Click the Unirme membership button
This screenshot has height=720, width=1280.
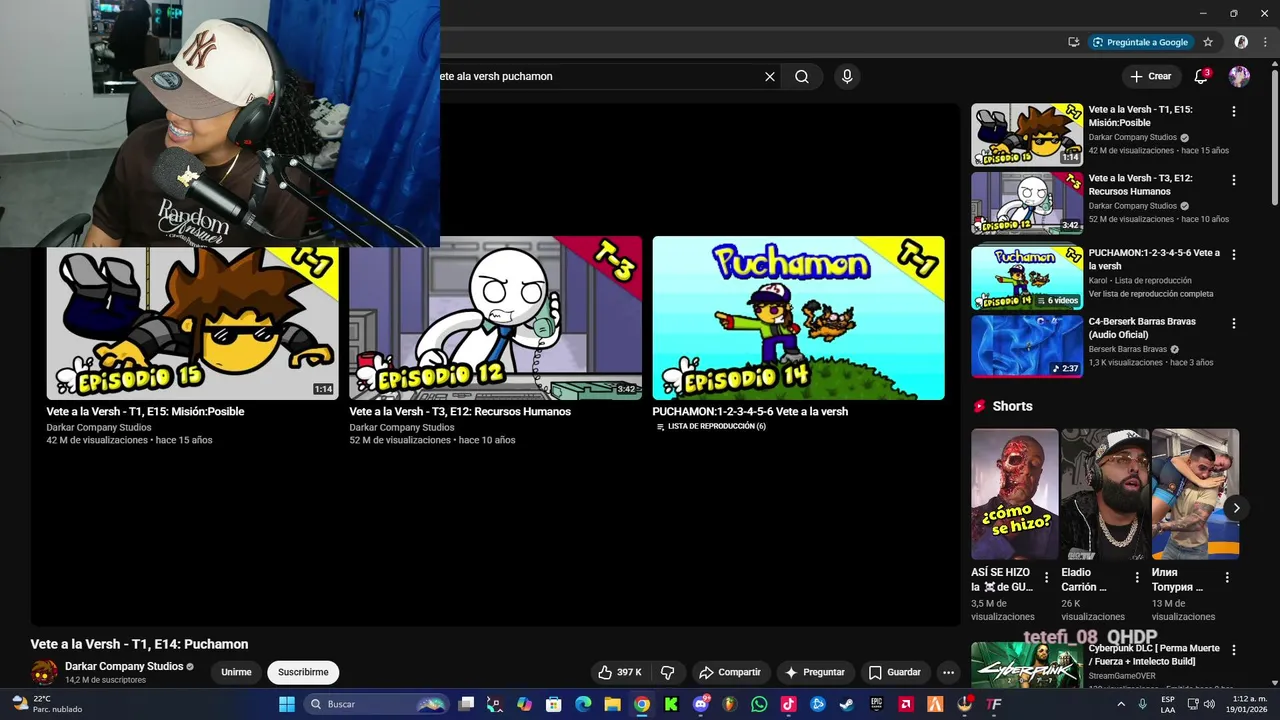[x=236, y=672]
